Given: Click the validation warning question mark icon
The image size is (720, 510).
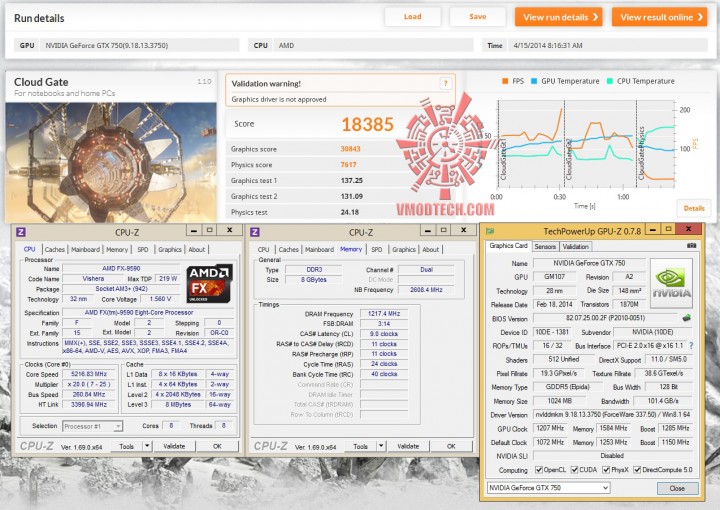Looking at the screenshot, I should [445, 84].
